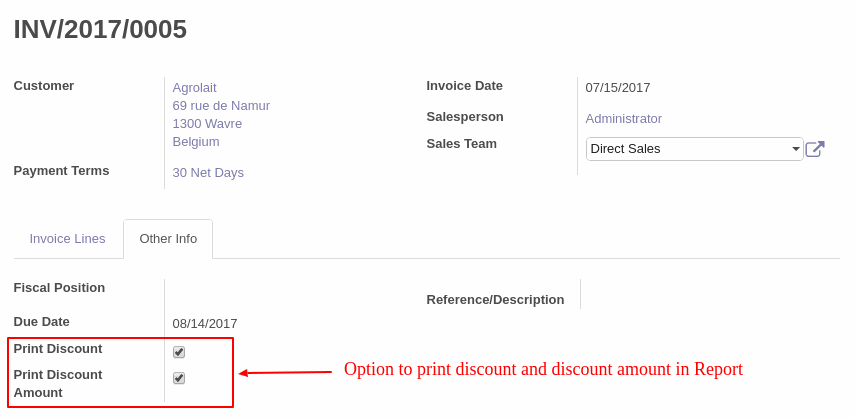
Task: Open the 30 Net Days payment terms
Action: click(x=208, y=173)
